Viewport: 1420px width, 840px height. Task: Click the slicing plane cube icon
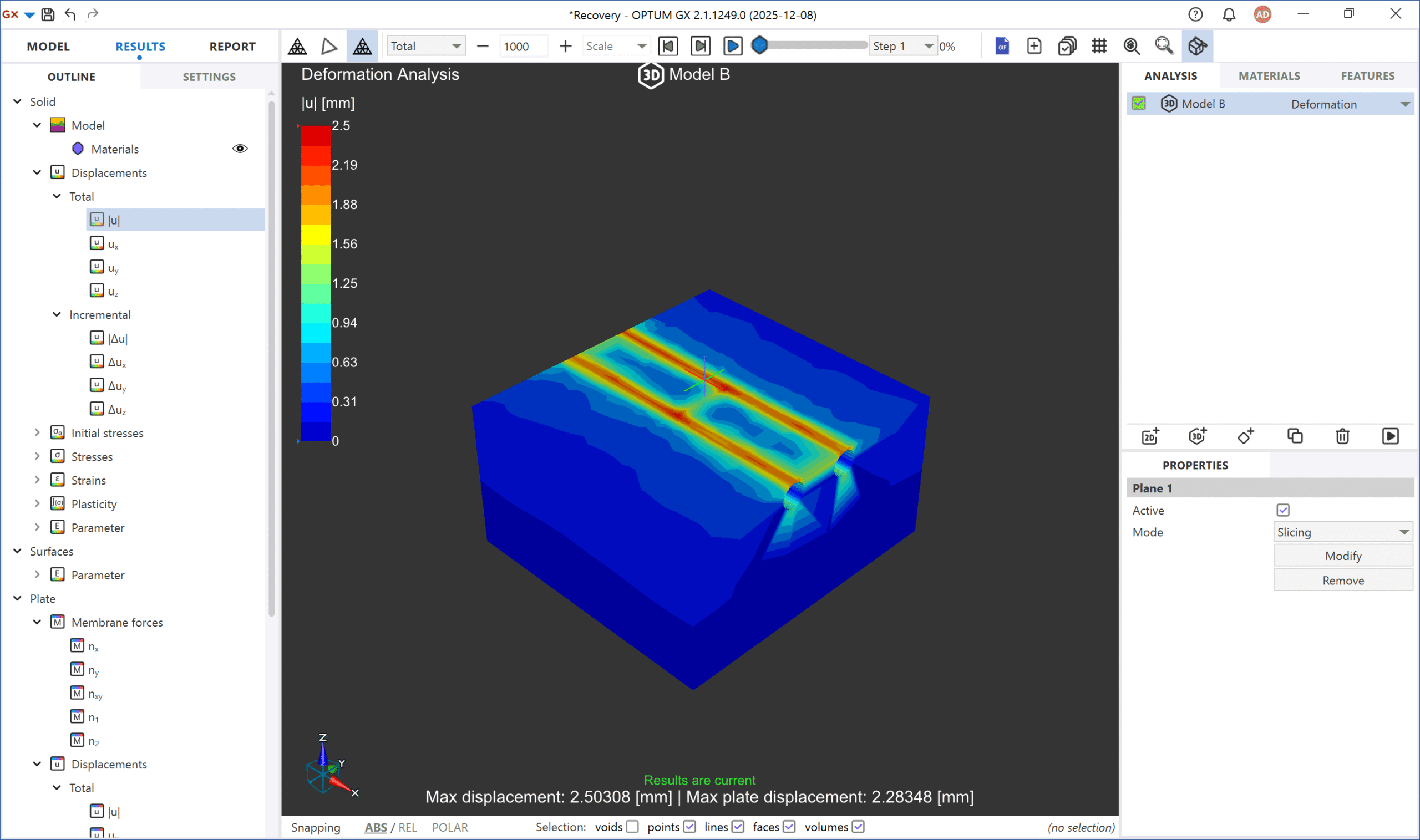1197,46
